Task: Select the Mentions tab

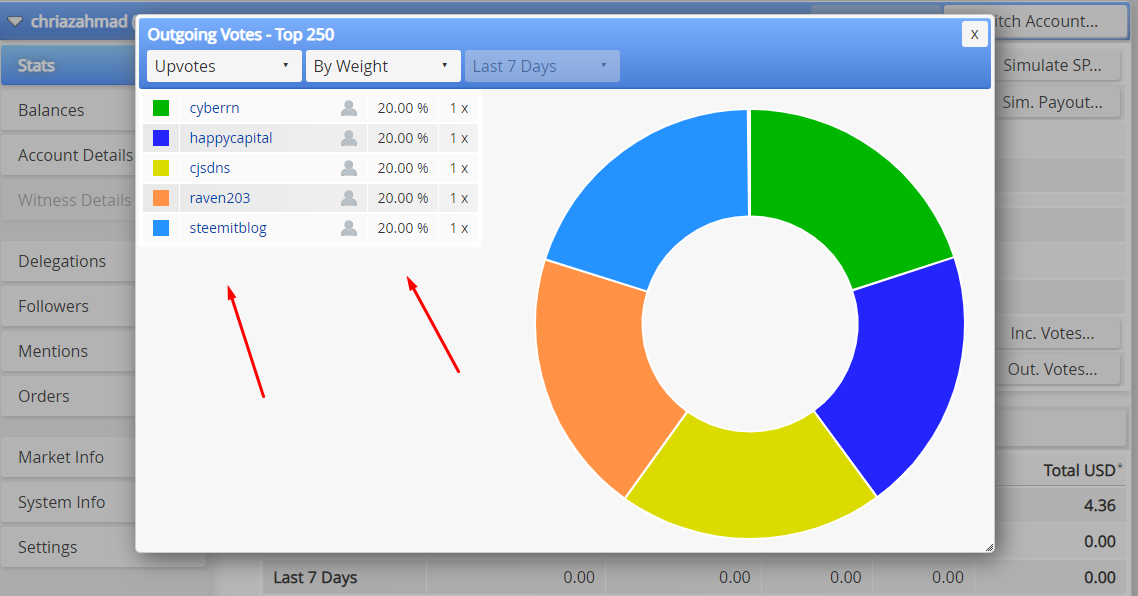Action: (x=68, y=351)
